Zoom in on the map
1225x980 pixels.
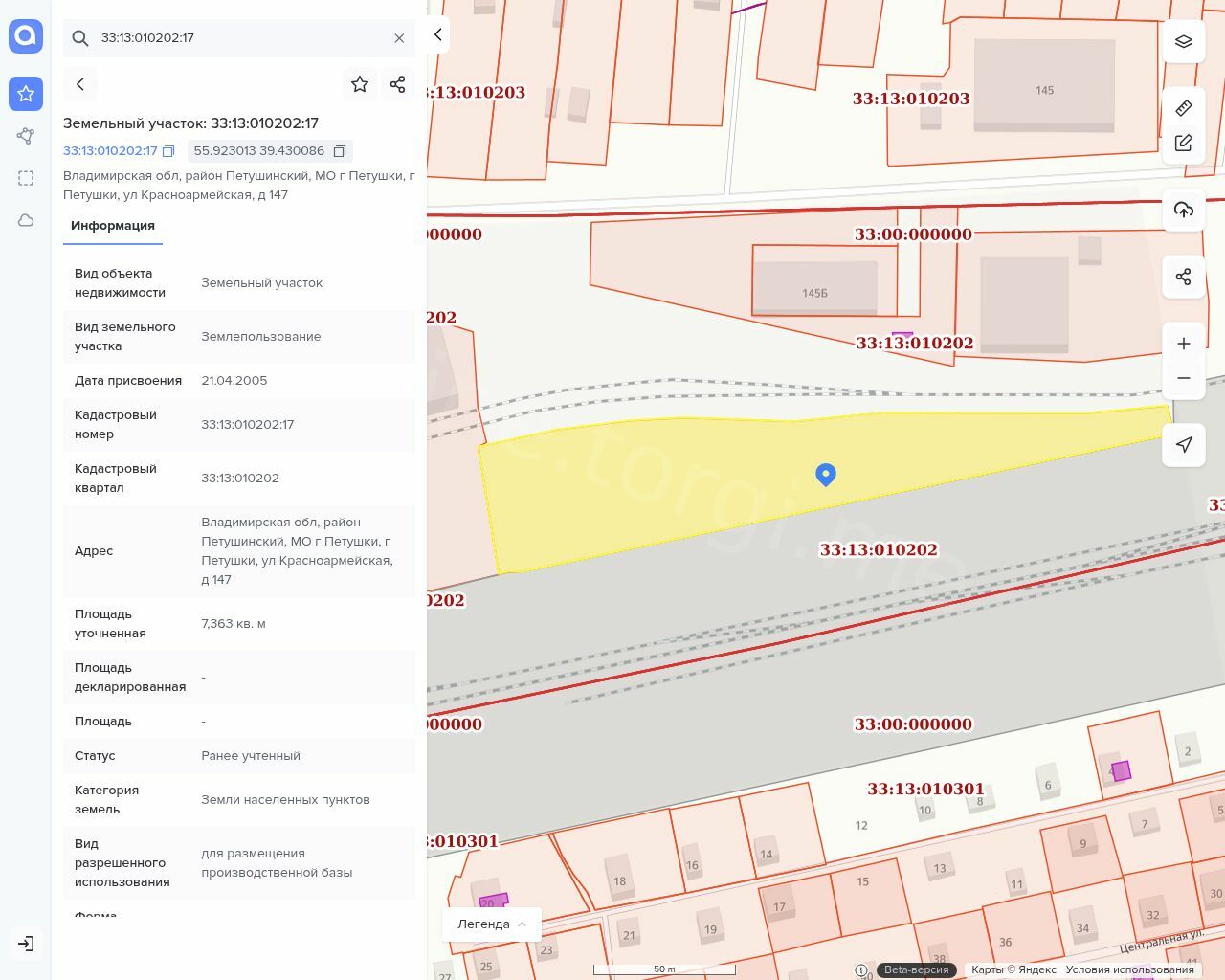(x=1184, y=344)
